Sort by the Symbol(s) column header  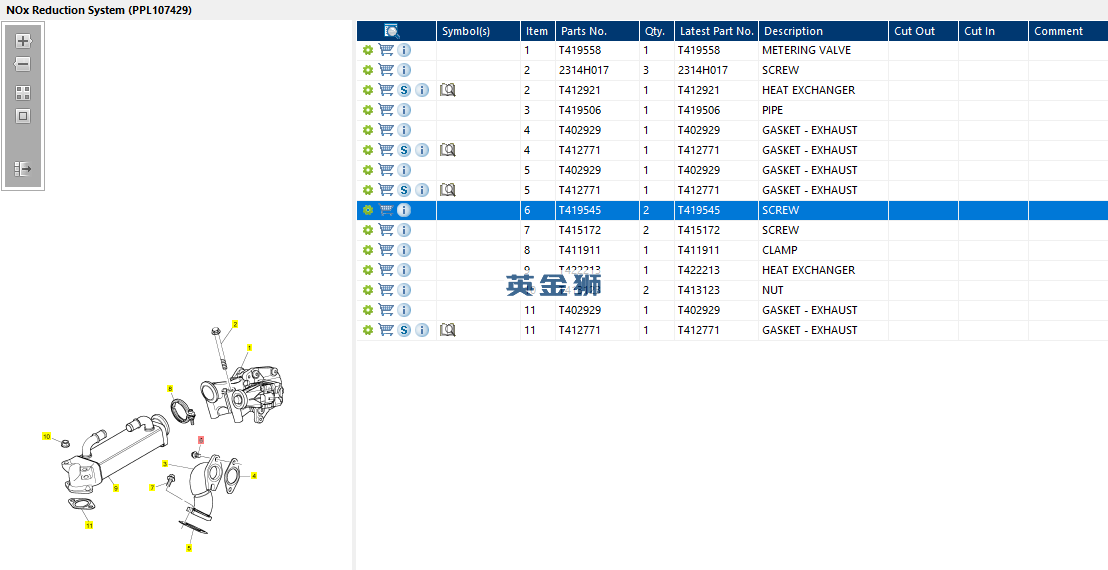click(x=478, y=31)
